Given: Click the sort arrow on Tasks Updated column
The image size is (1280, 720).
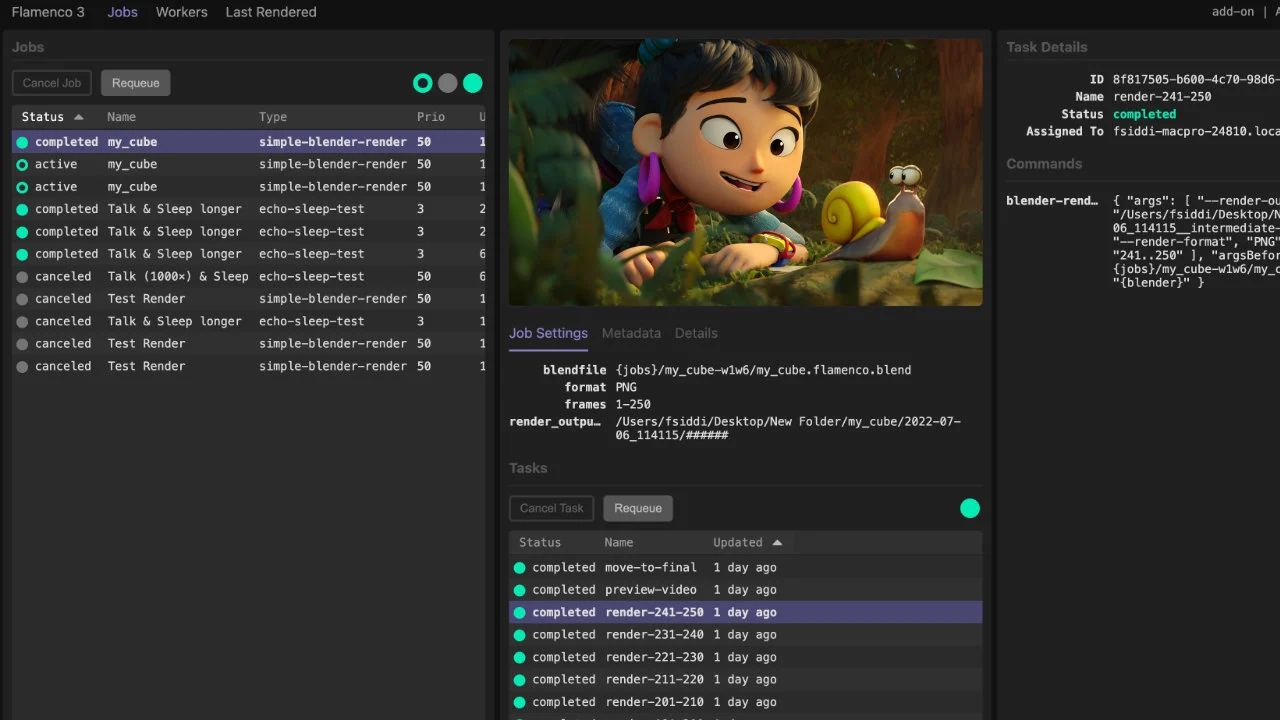Looking at the screenshot, I should [777, 542].
